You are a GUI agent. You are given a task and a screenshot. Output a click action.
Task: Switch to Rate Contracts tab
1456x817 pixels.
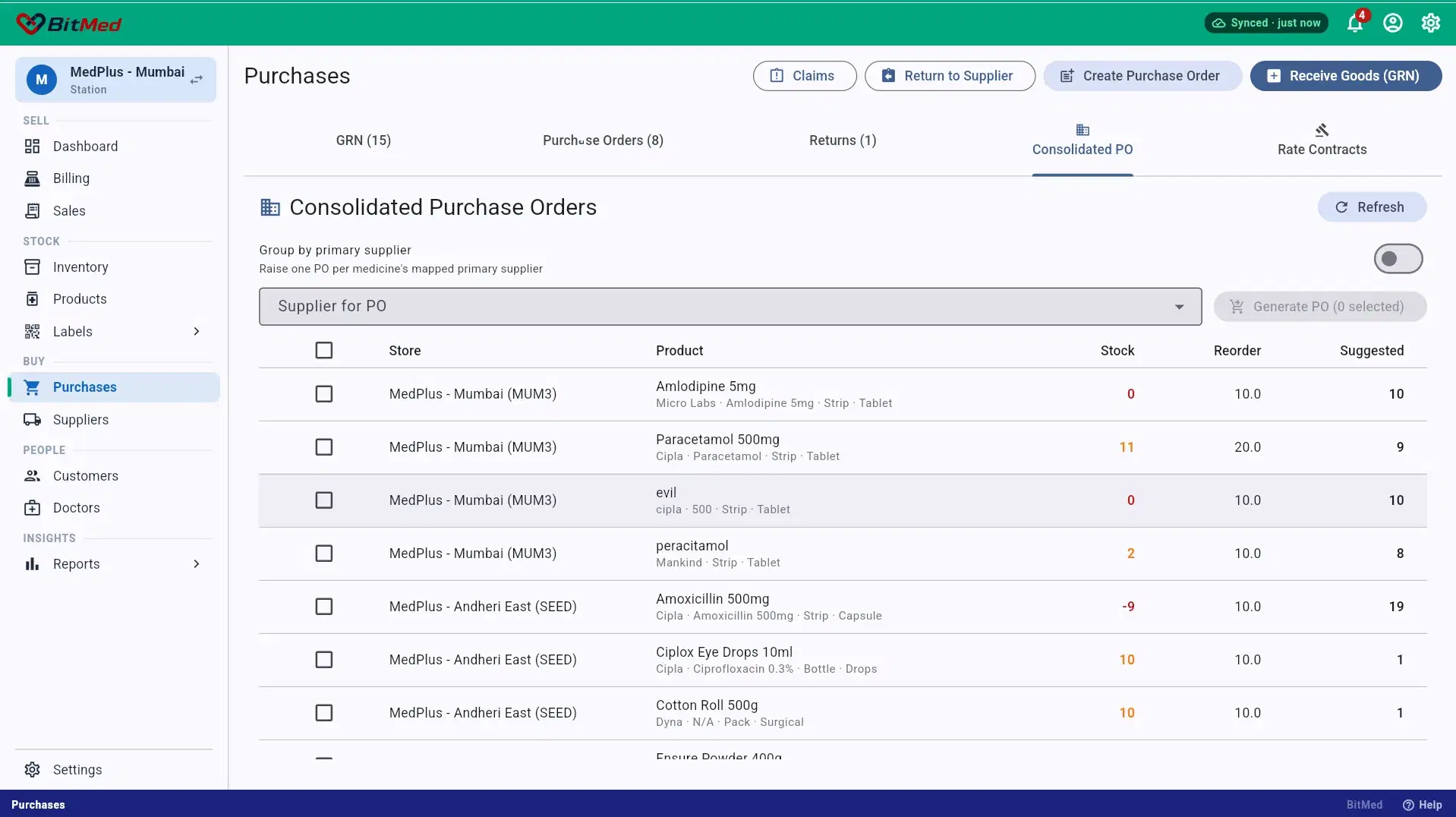tap(1322, 140)
